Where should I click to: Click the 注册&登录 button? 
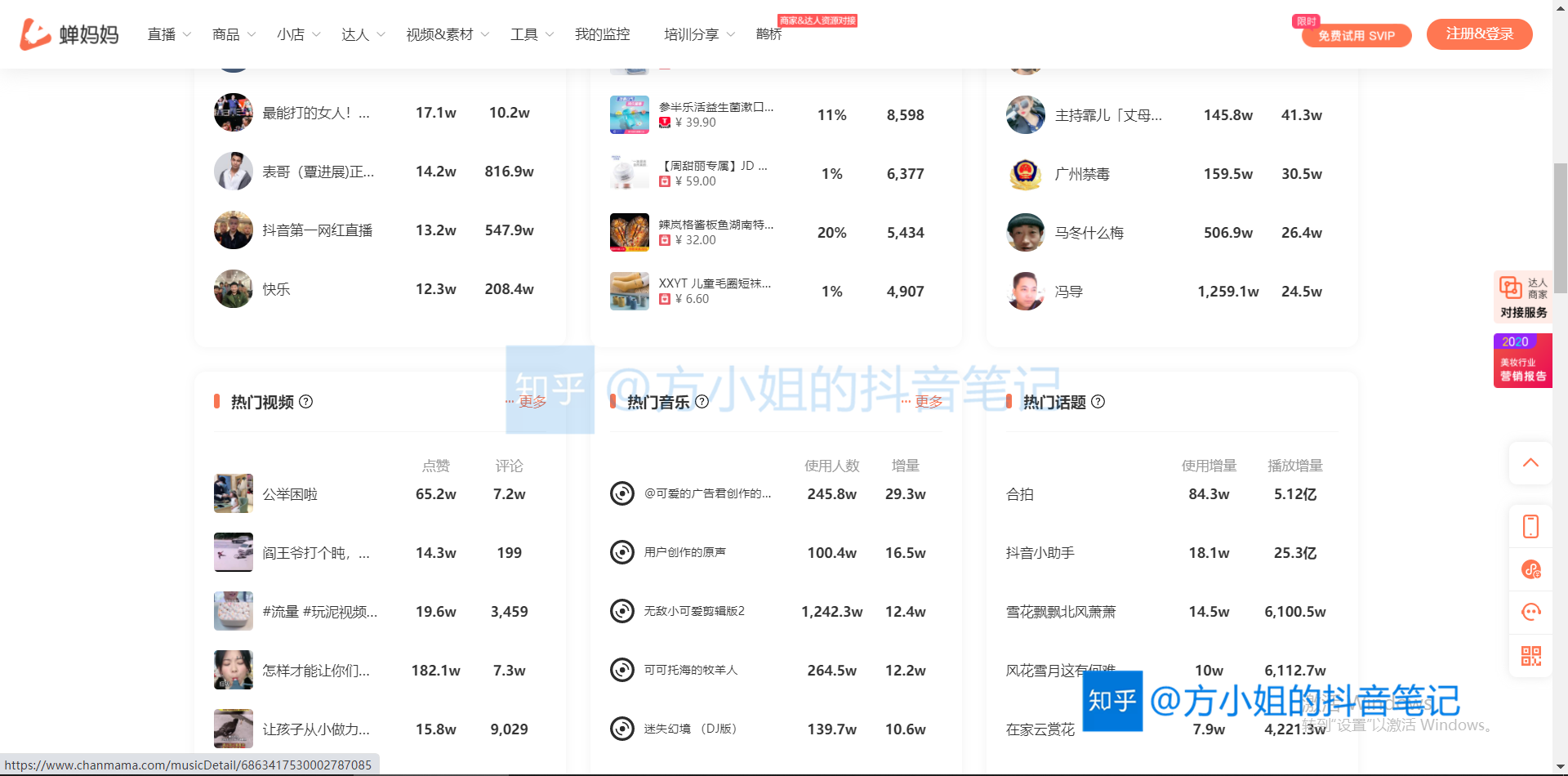(x=1479, y=34)
